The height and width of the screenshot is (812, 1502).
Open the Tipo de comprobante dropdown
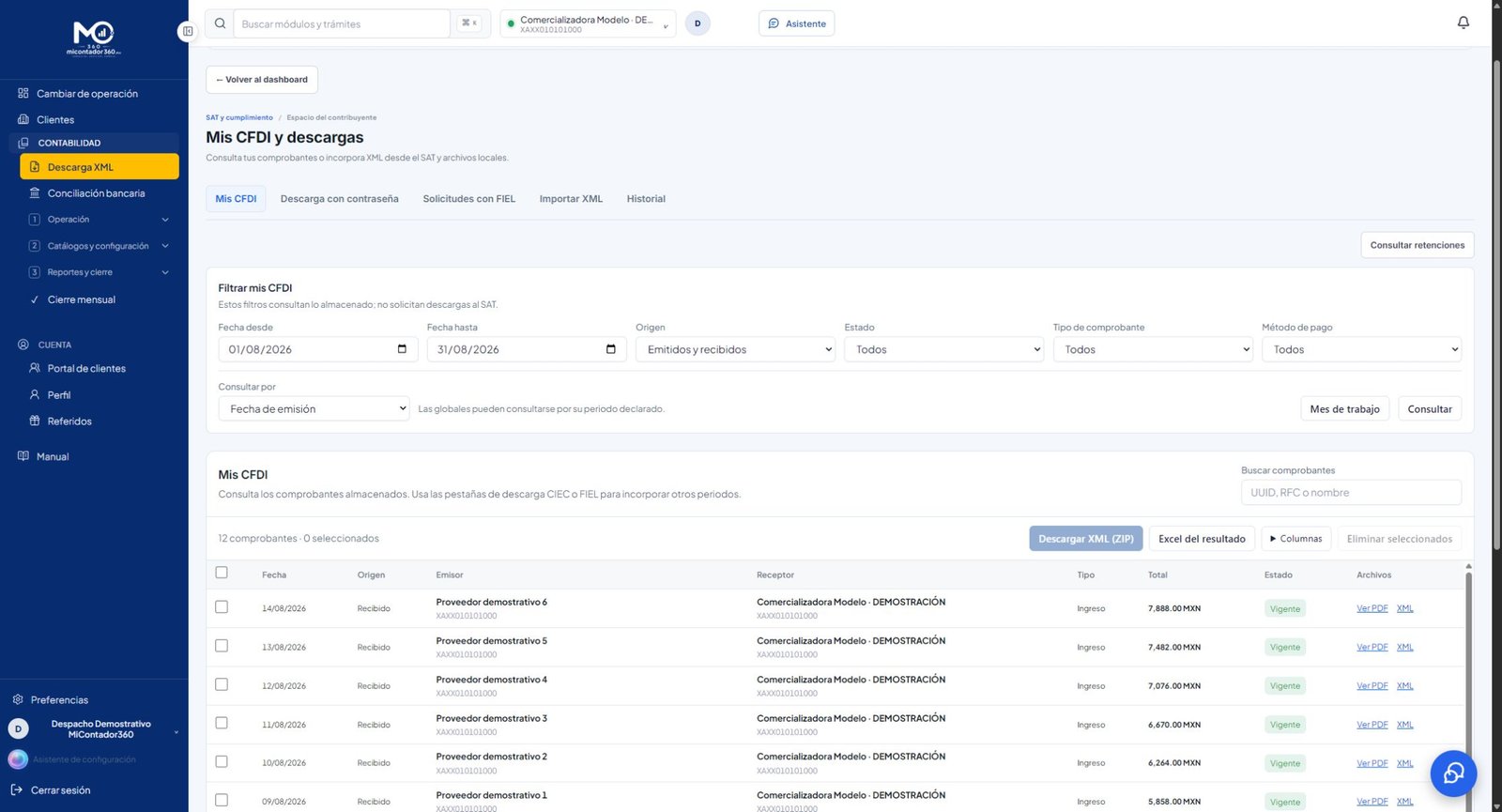(1153, 349)
